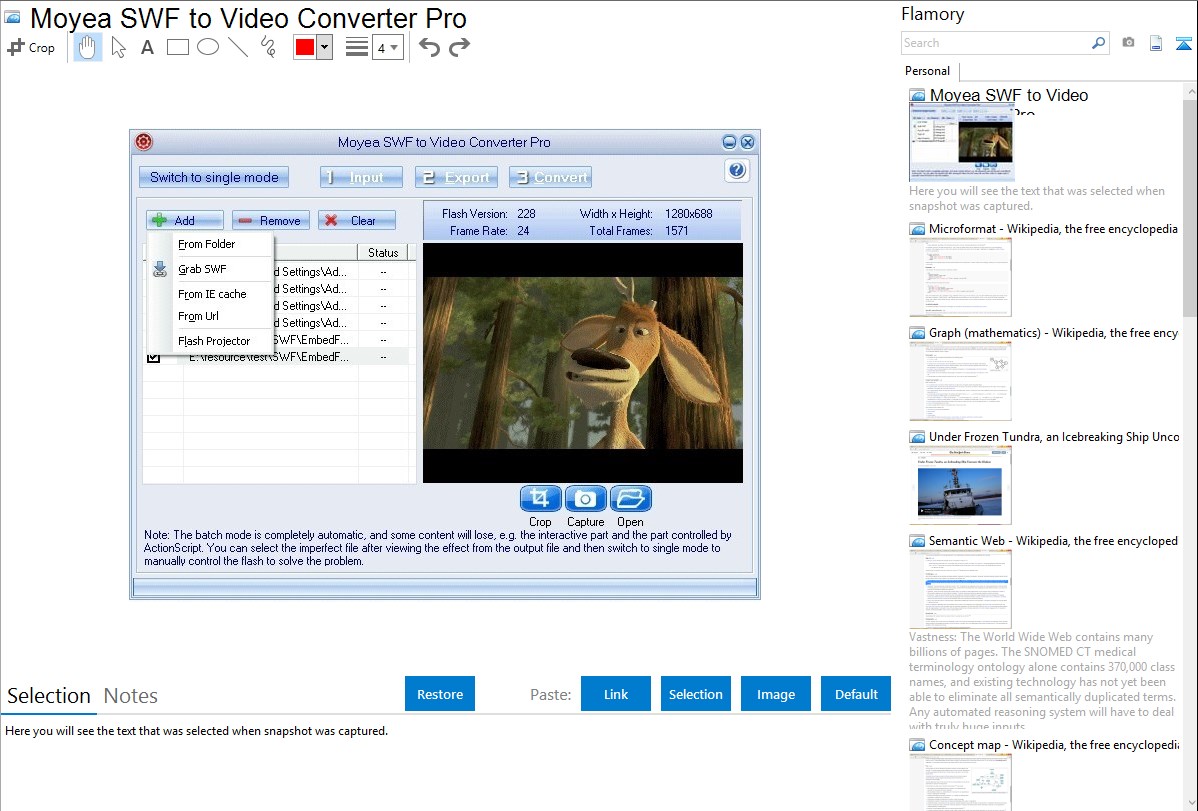This screenshot has height=811, width=1198.
Task: Switch to the Notes tab
Action: (x=131, y=696)
